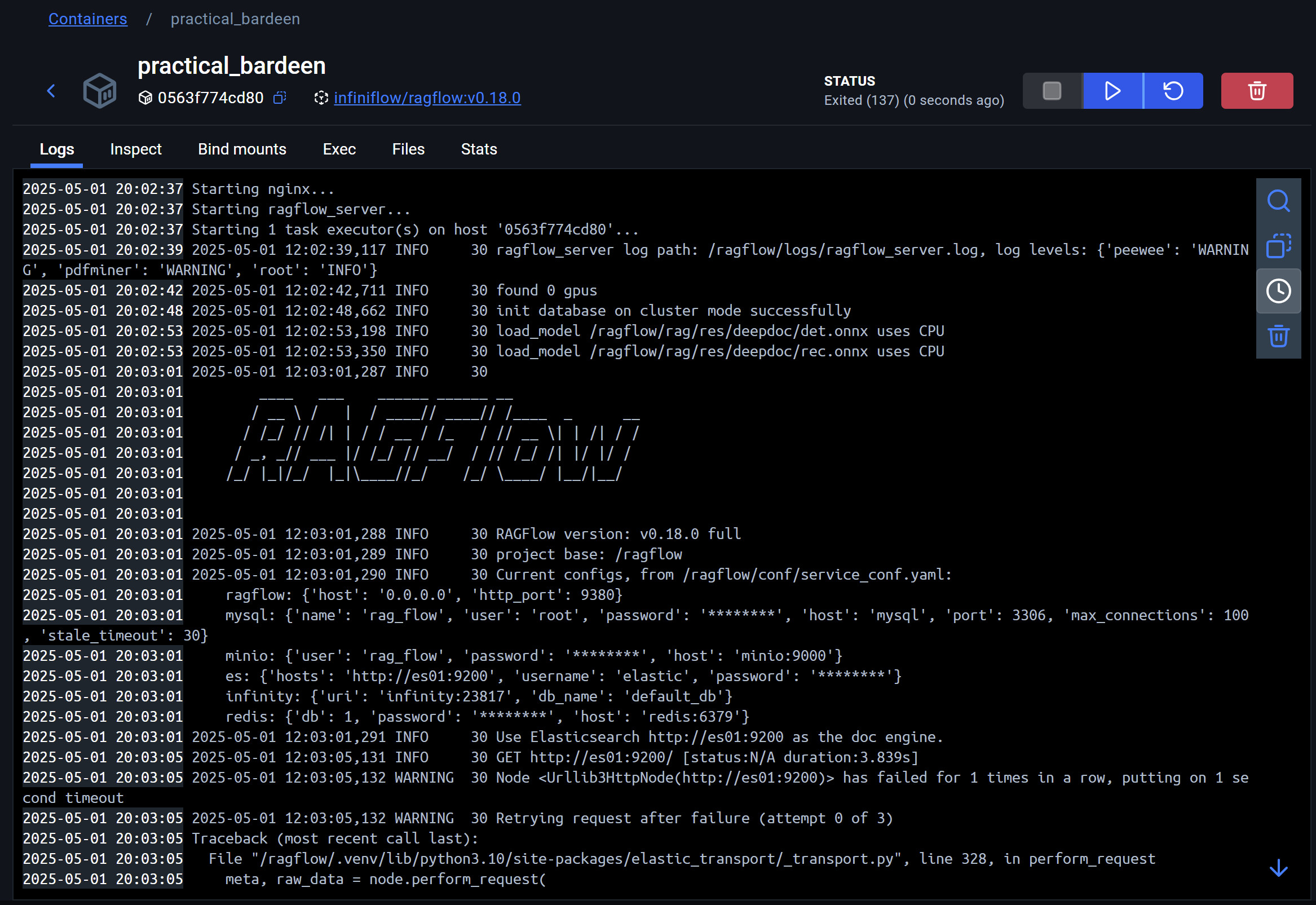
Task: Open the Bind mounts tab
Action: click(241, 149)
